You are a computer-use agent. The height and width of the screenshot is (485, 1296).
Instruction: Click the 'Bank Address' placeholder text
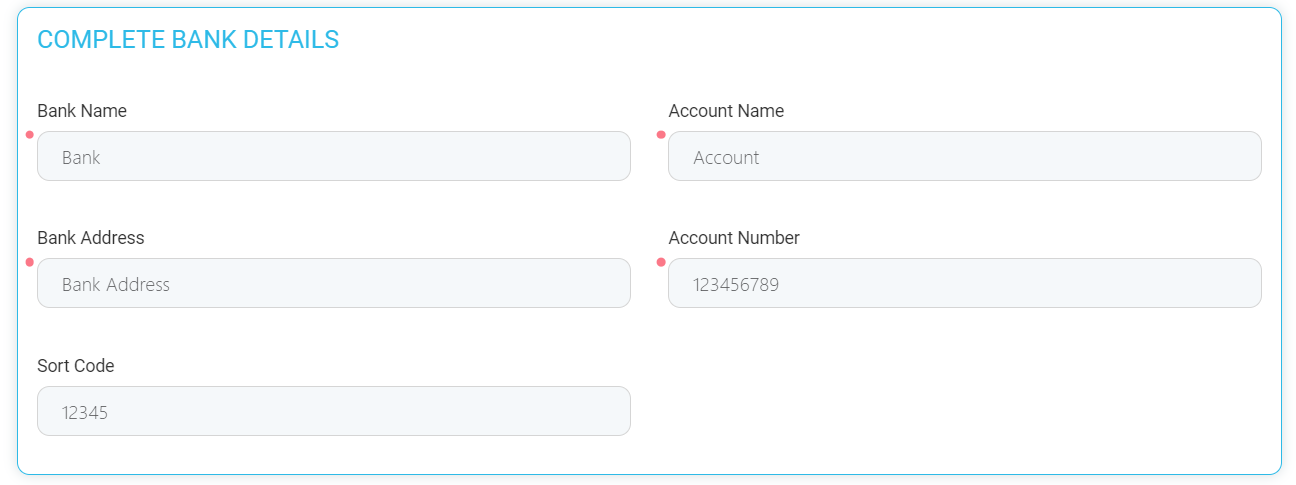click(x=116, y=285)
